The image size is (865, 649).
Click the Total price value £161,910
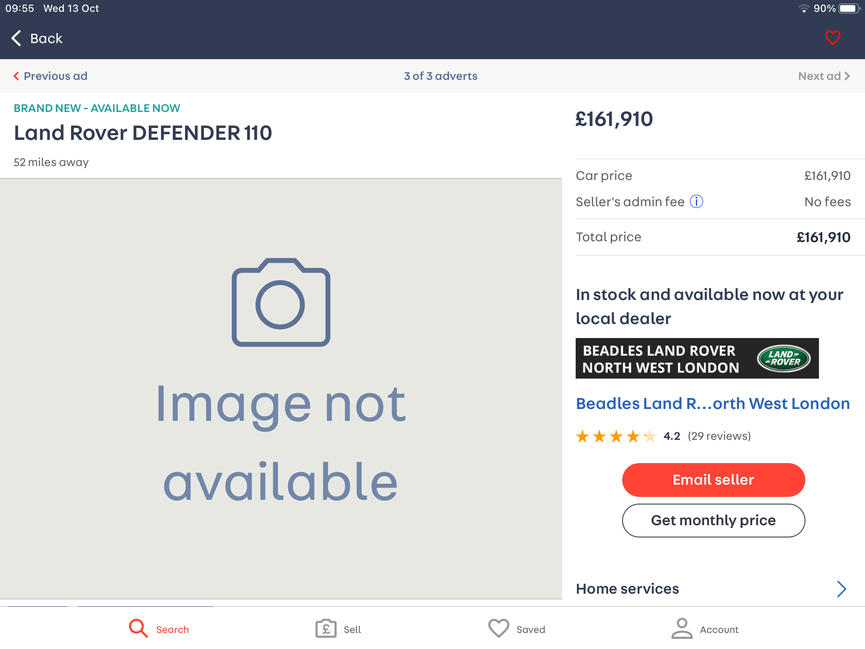[x=824, y=237]
